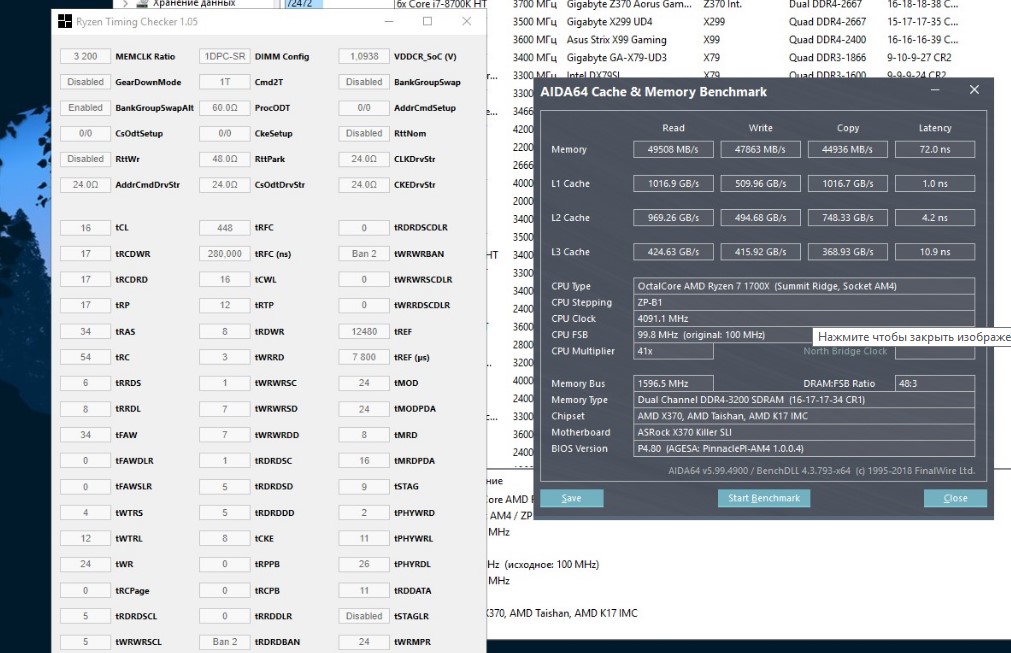Click the tWRMPR value 24
Image resolution: width=1011 pixels, height=653 pixels.
click(364, 641)
